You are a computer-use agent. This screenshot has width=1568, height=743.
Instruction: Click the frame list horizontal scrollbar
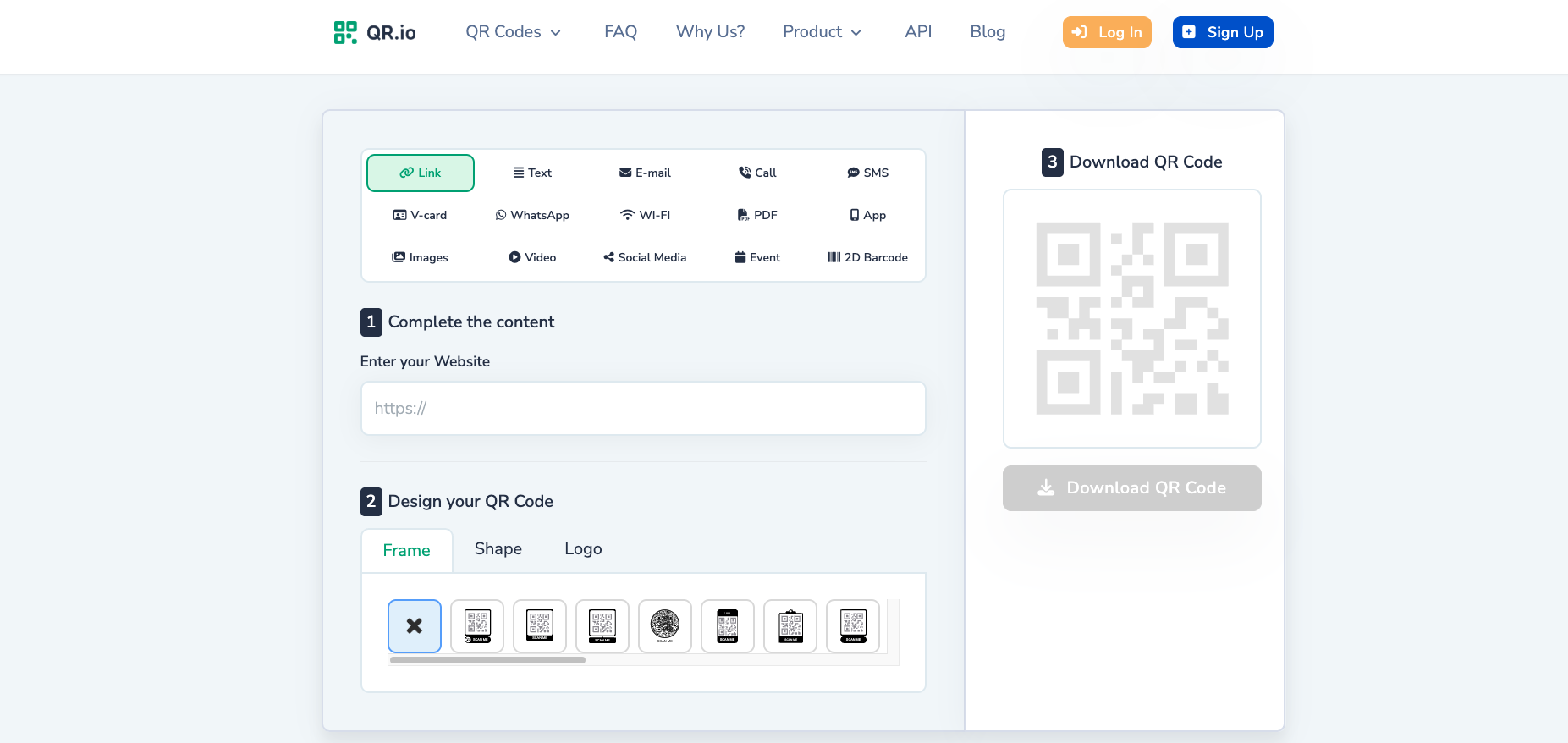(487, 660)
